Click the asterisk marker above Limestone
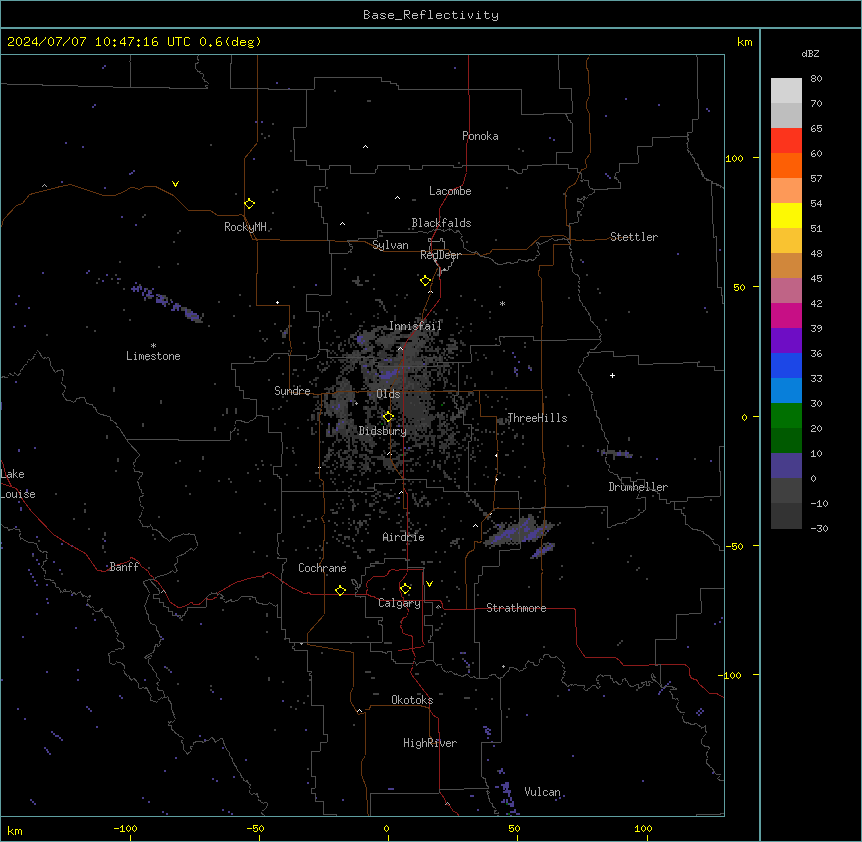Viewport: 862px width, 842px height. (153, 346)
